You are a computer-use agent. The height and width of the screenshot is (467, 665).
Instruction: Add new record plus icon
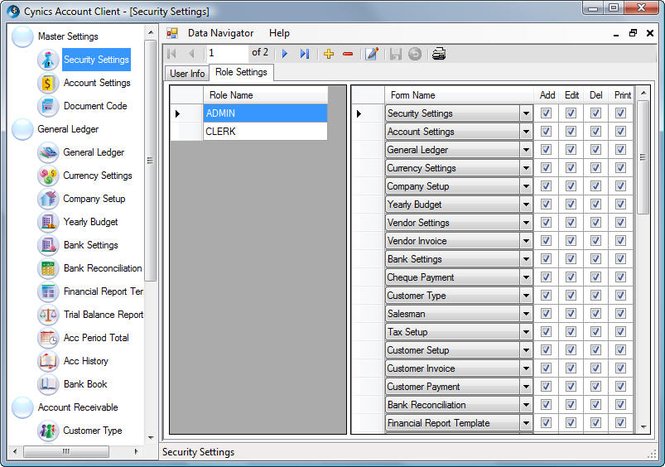(329, 54)
